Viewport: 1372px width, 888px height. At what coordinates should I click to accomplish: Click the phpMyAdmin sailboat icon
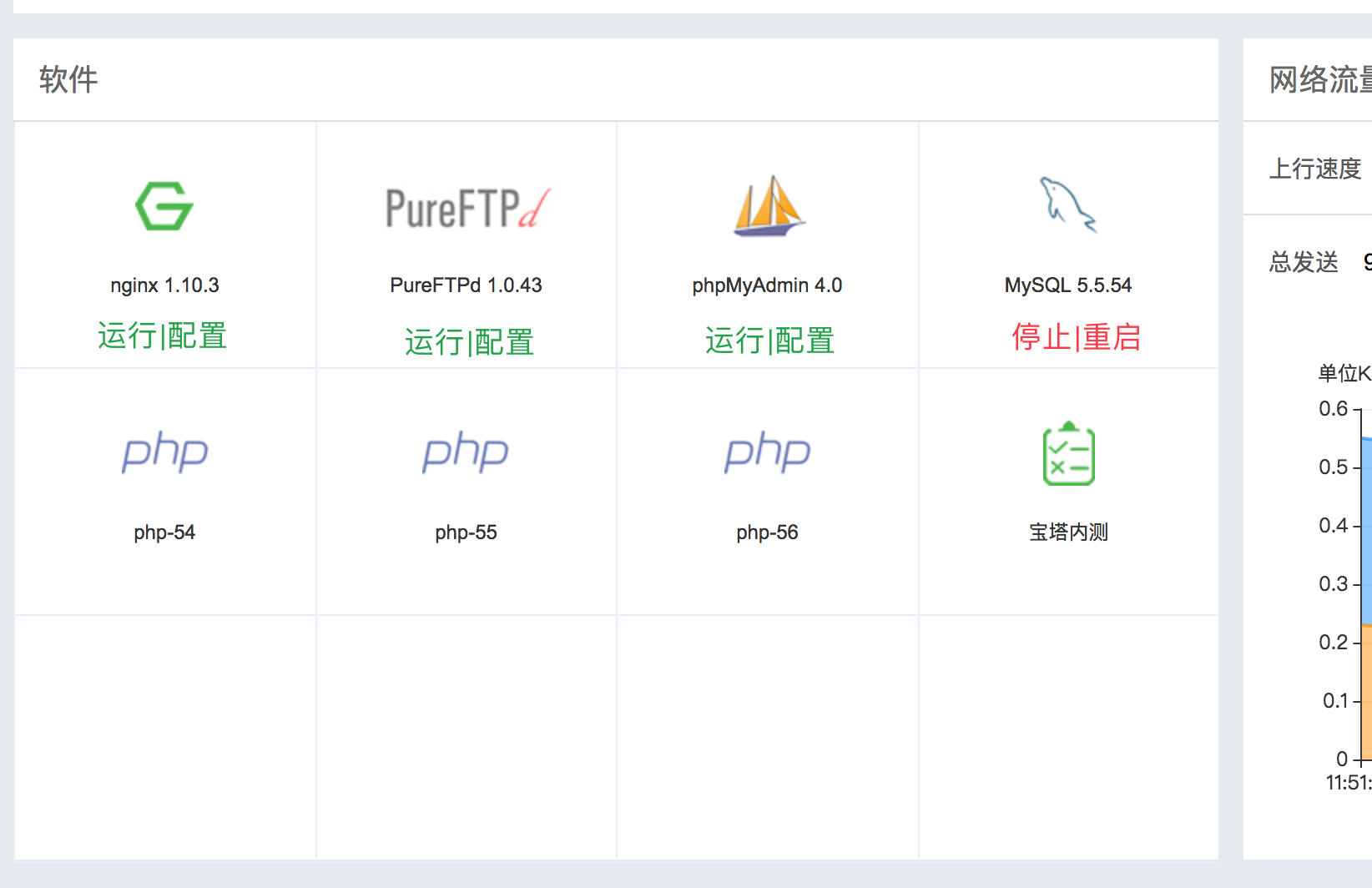click(x=769, y=205)
